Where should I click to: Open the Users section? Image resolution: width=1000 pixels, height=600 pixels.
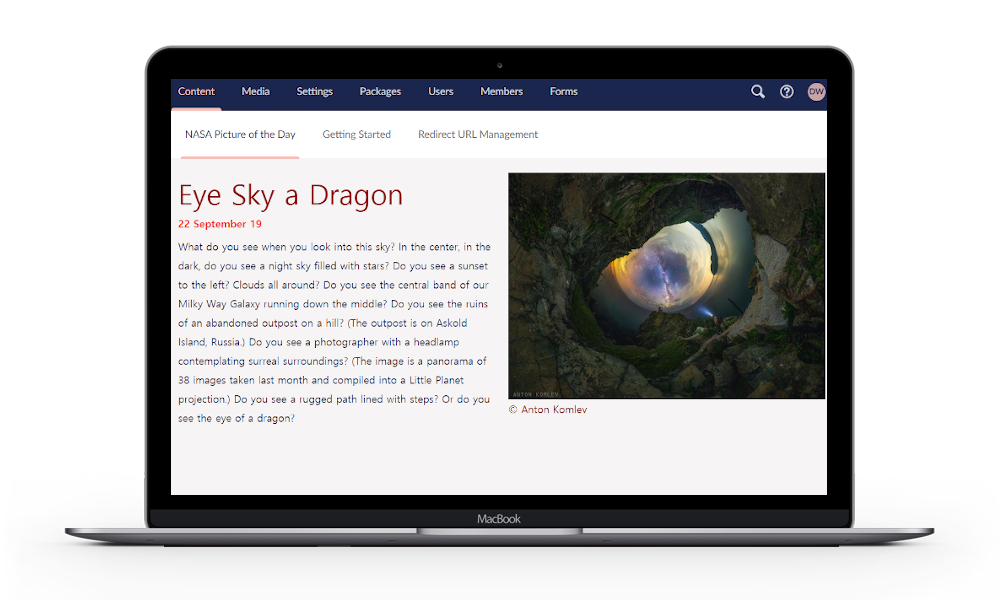pyautogui.click(x=441, y=92)
